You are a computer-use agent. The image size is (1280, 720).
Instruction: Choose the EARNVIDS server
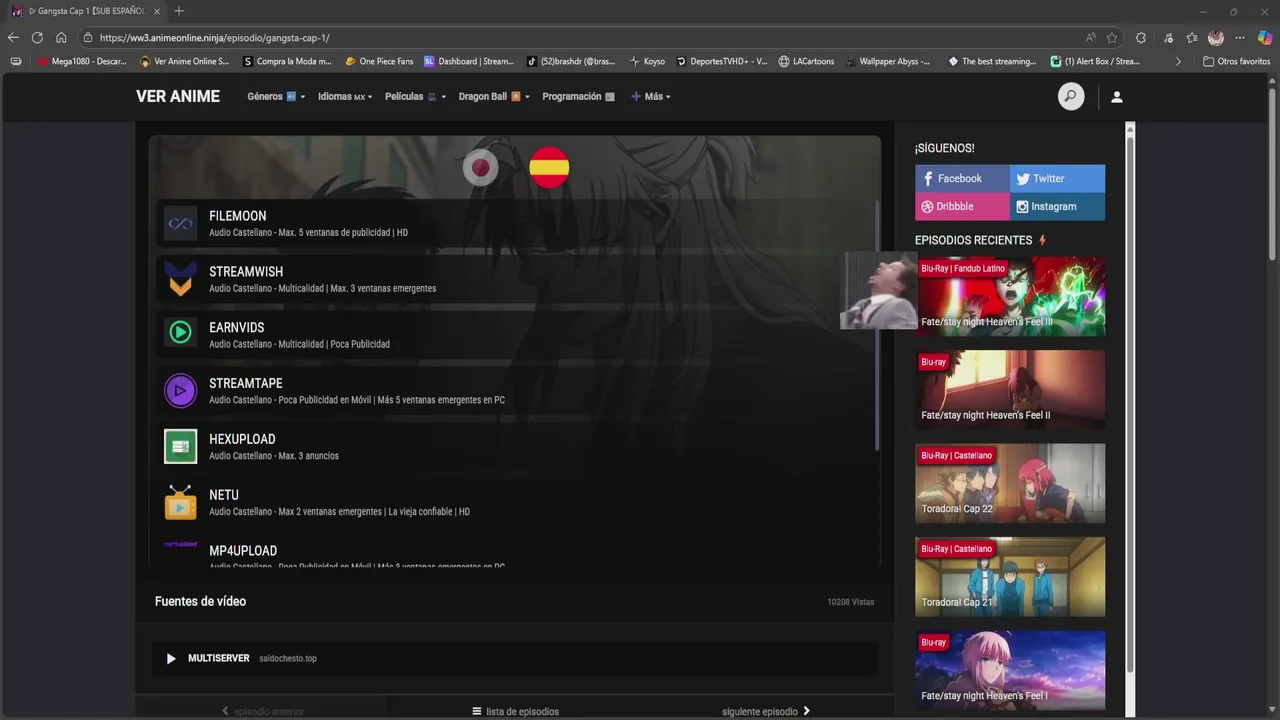click(x=515, y=335)
